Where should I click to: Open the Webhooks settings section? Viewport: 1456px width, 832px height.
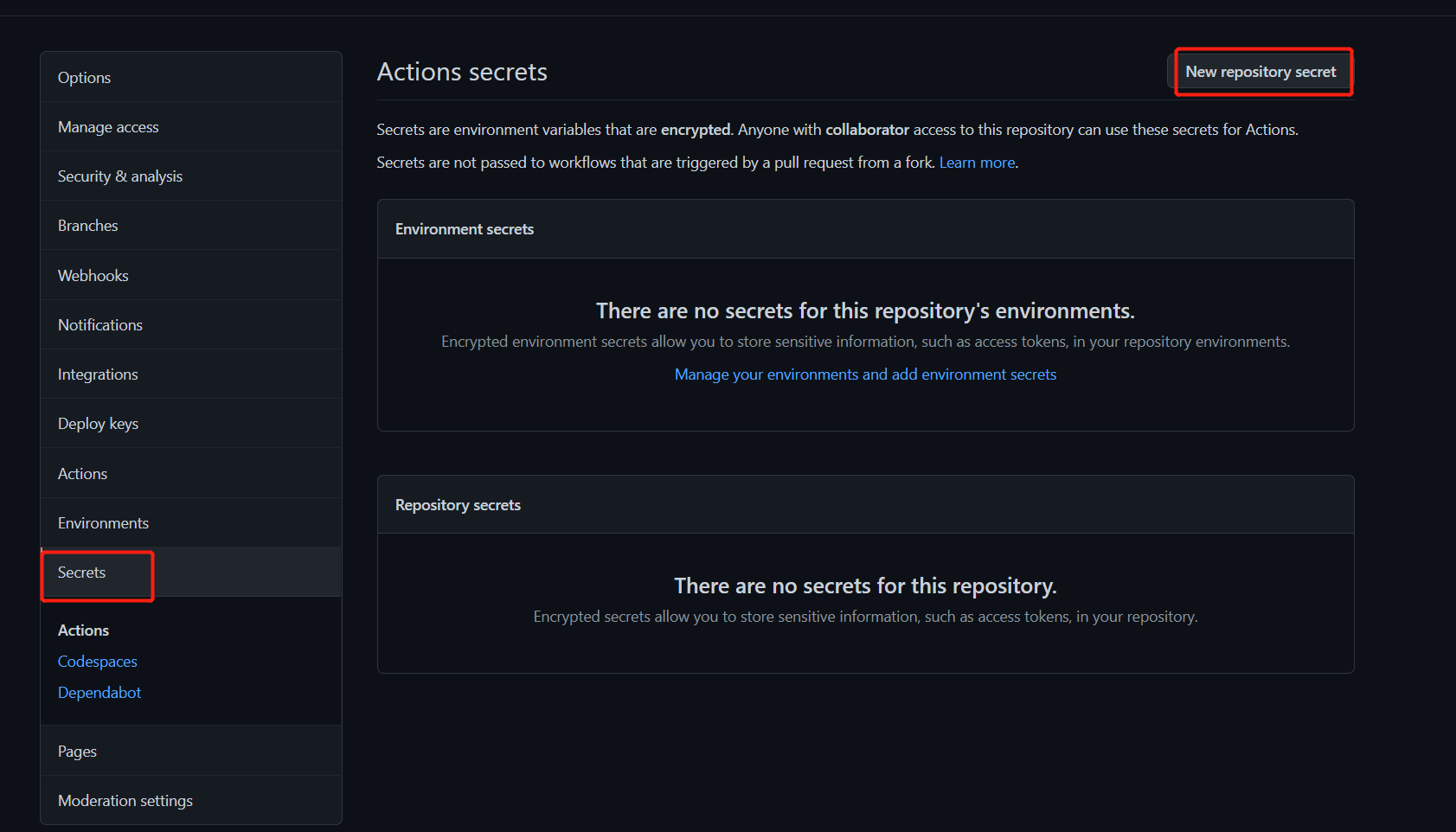coord(93,276)
